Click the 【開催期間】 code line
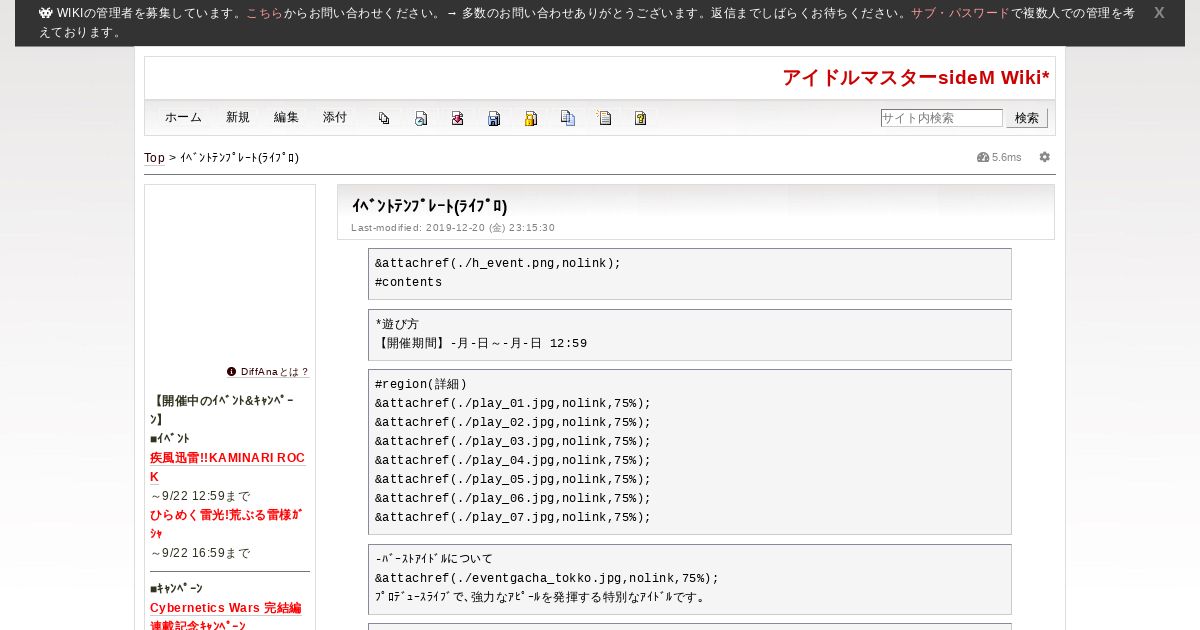Viewport: 1200px width, 630px height. pyautogui.click(x=481, y=344)
